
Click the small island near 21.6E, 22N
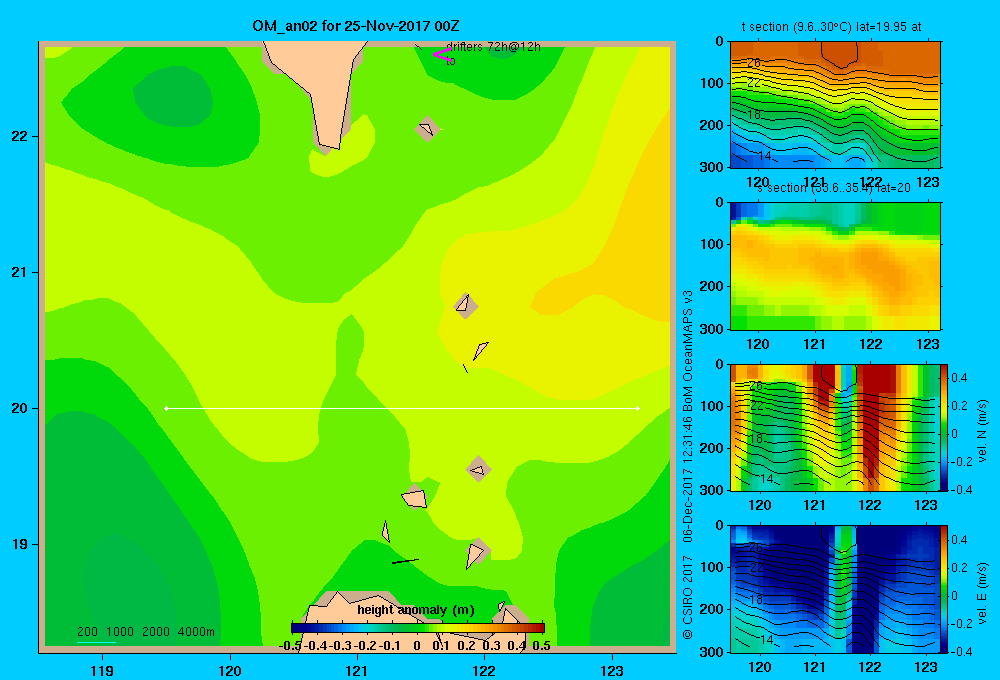click(x=427, y=129)
